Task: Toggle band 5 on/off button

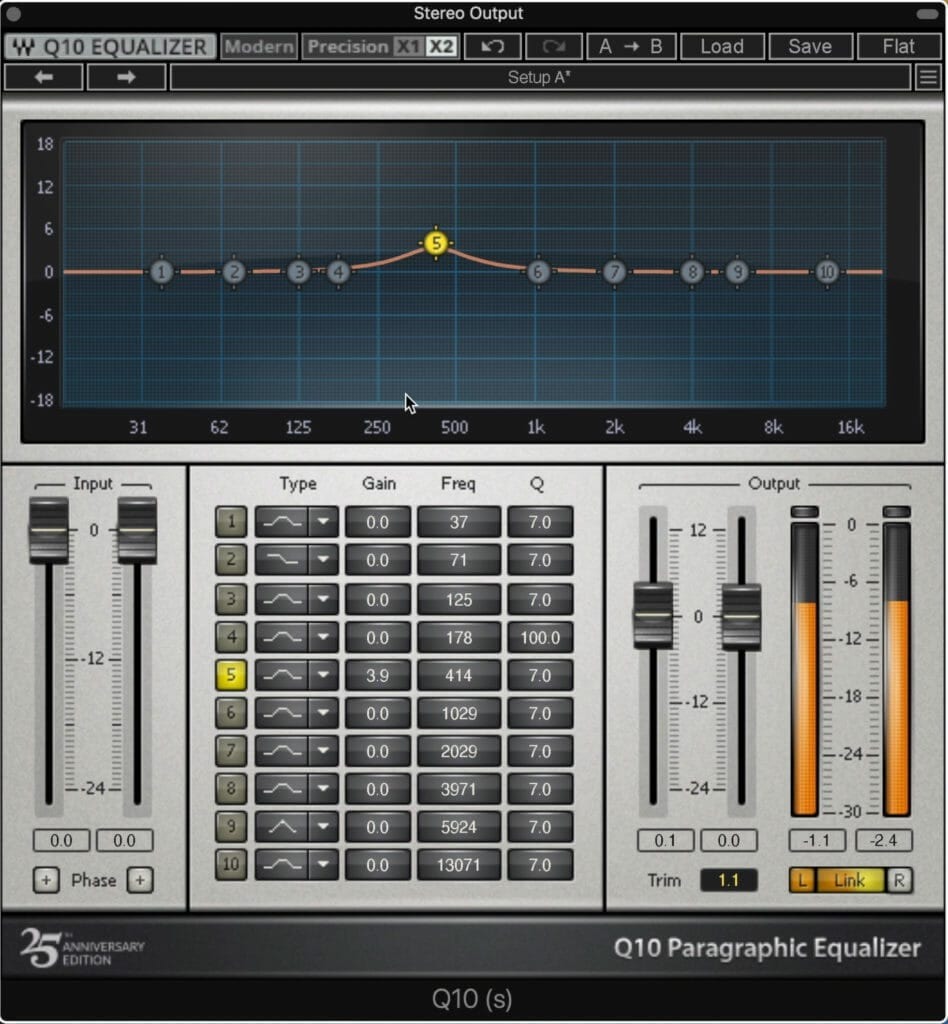Action: pos(230,675)
